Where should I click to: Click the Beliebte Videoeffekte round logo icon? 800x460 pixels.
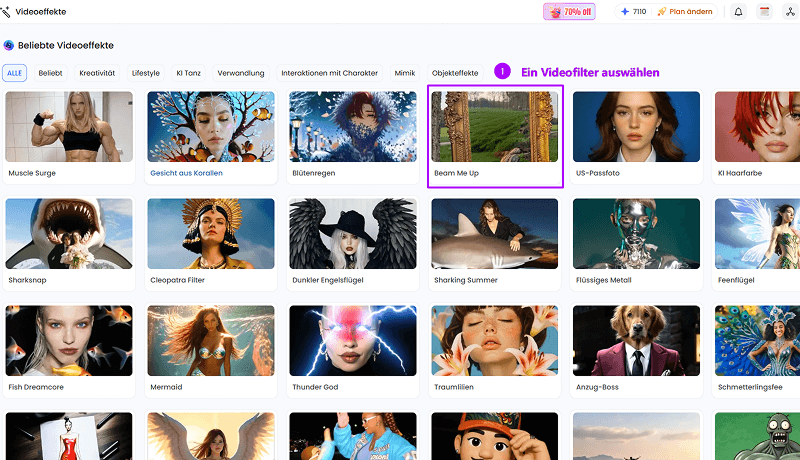click(x=9, y=45)
